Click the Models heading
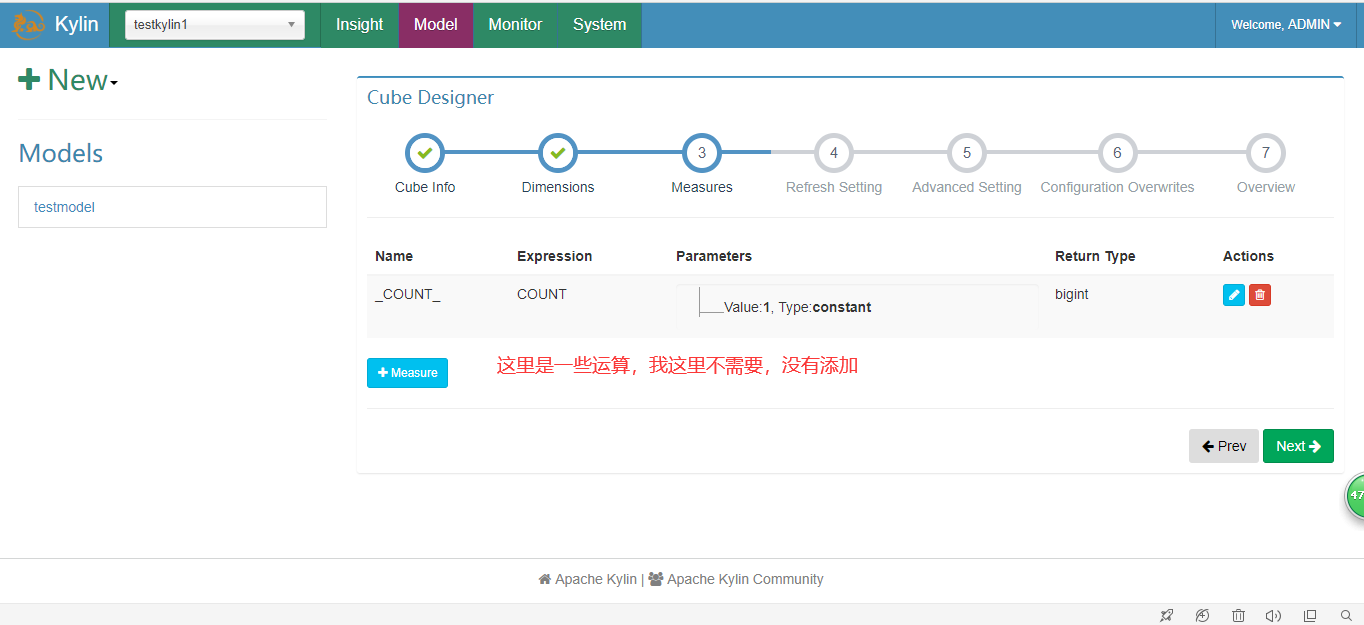 (x=61, y=153)
